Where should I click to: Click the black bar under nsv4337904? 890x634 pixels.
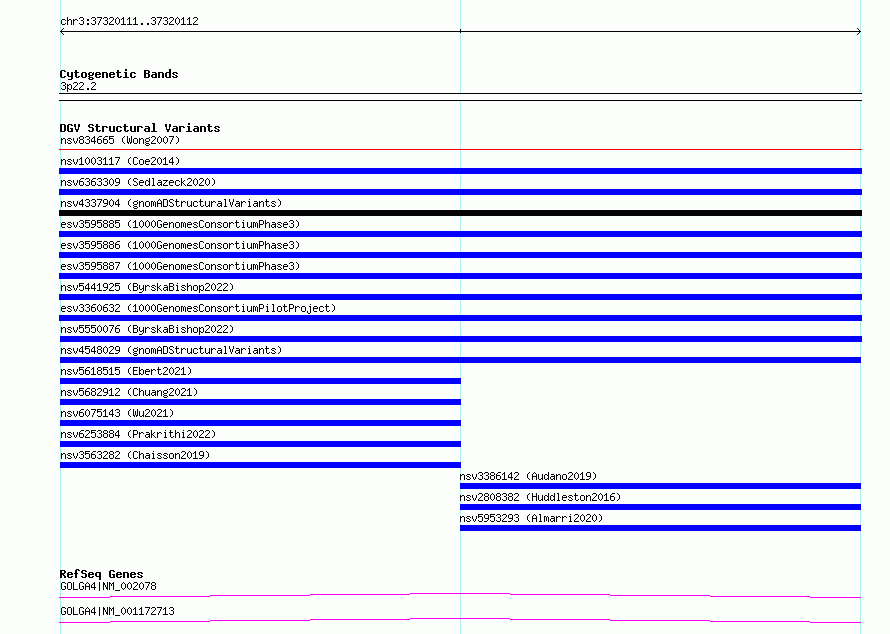coord(460,213)
